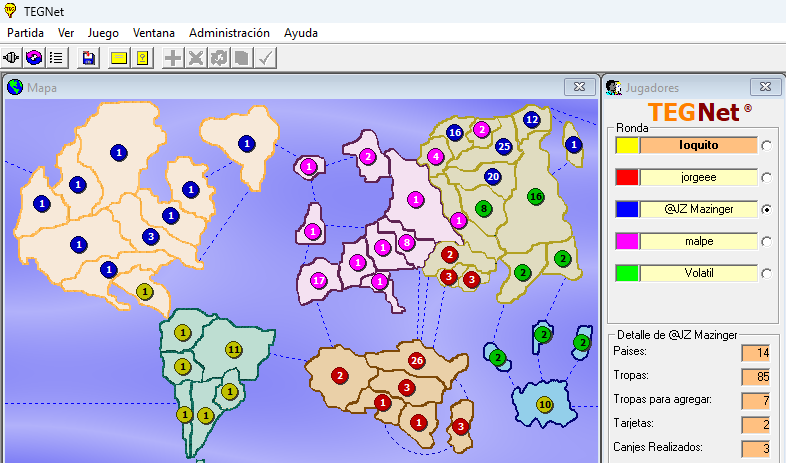Click the jorgeee player name button
This screenshot has width=786, height=463.
click(x=699, y=177)
